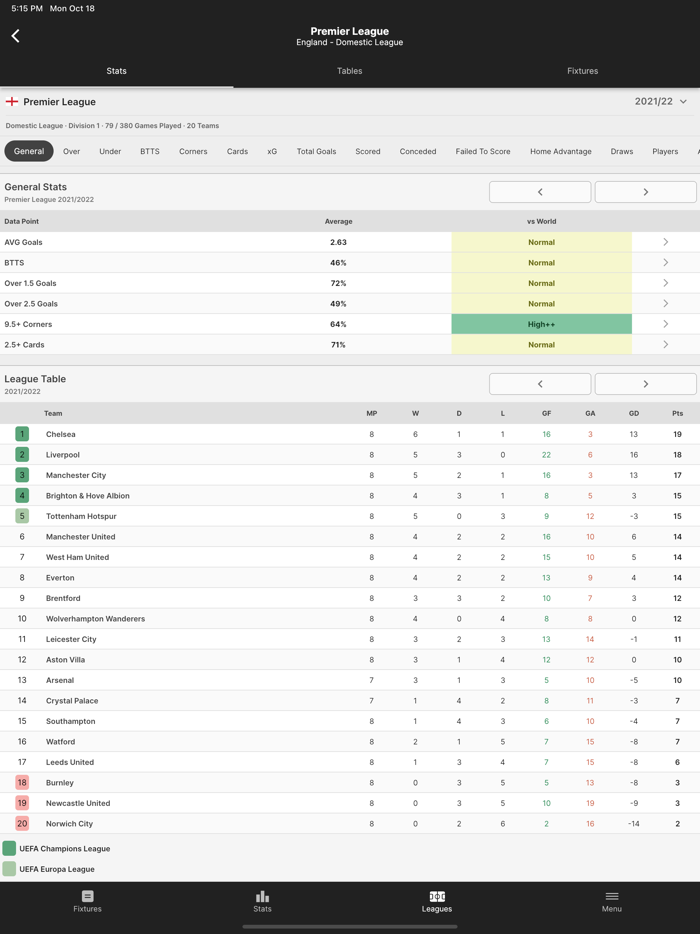
Task: Select the rank 20 badge for Norwich City
Action: click(x=22, y=823)
